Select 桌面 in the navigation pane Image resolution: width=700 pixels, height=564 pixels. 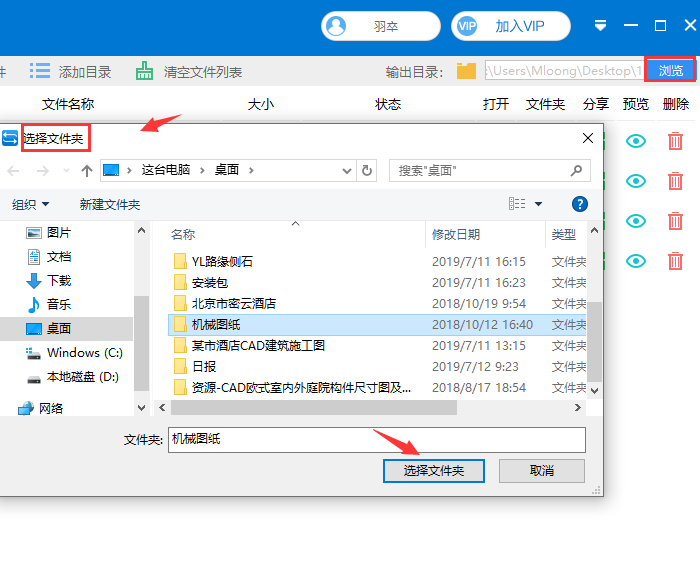coord(59,329)
